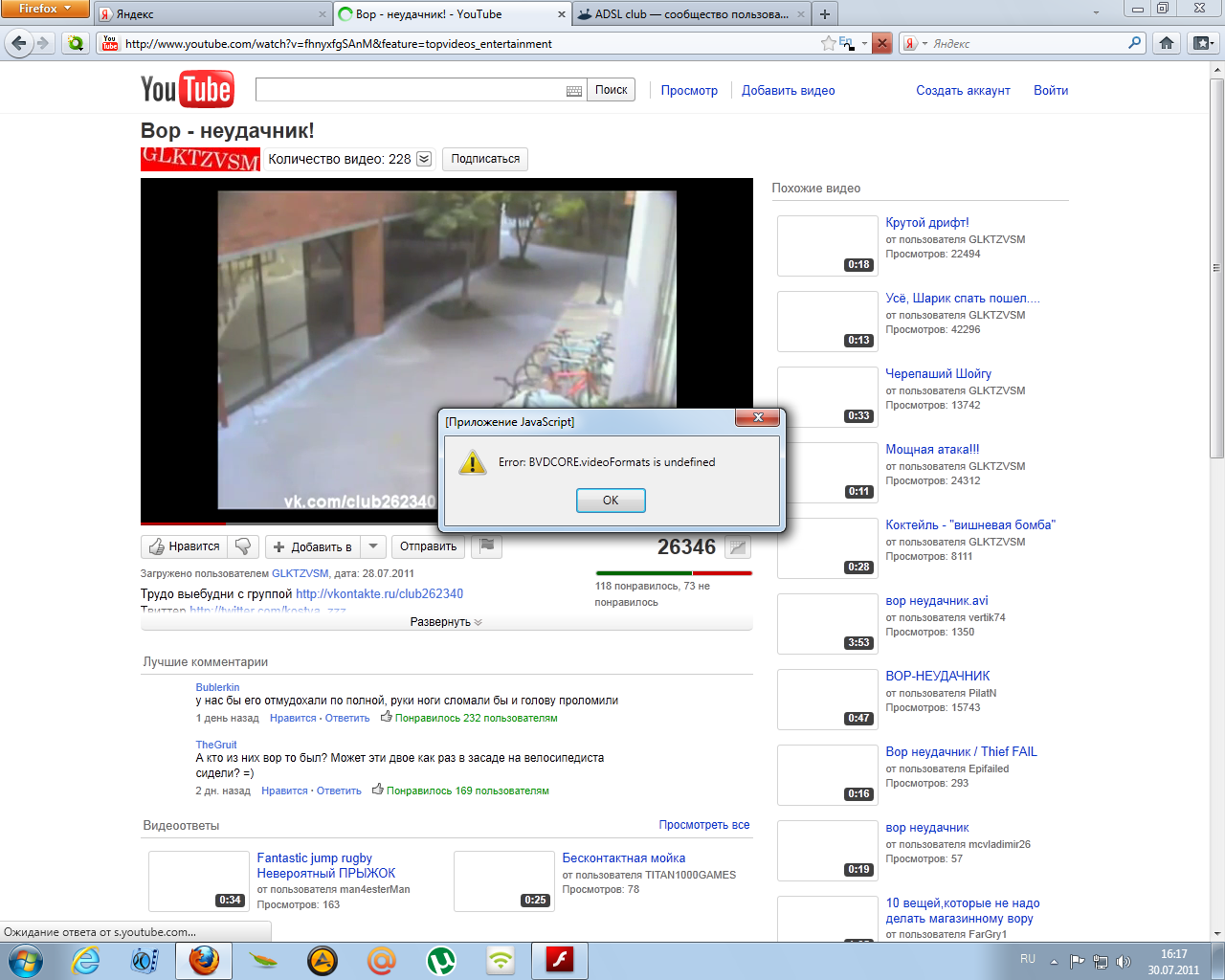The image size is (1225, 980).
Task: Launch Internet Explorer from the taskbar
Action: point(86,960)
